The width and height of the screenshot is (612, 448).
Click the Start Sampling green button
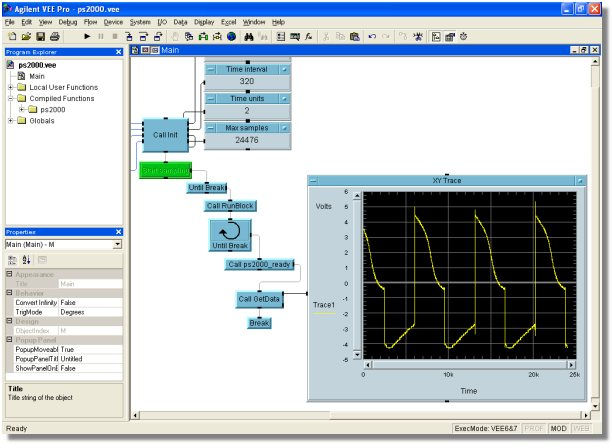(x=165, y=171)
